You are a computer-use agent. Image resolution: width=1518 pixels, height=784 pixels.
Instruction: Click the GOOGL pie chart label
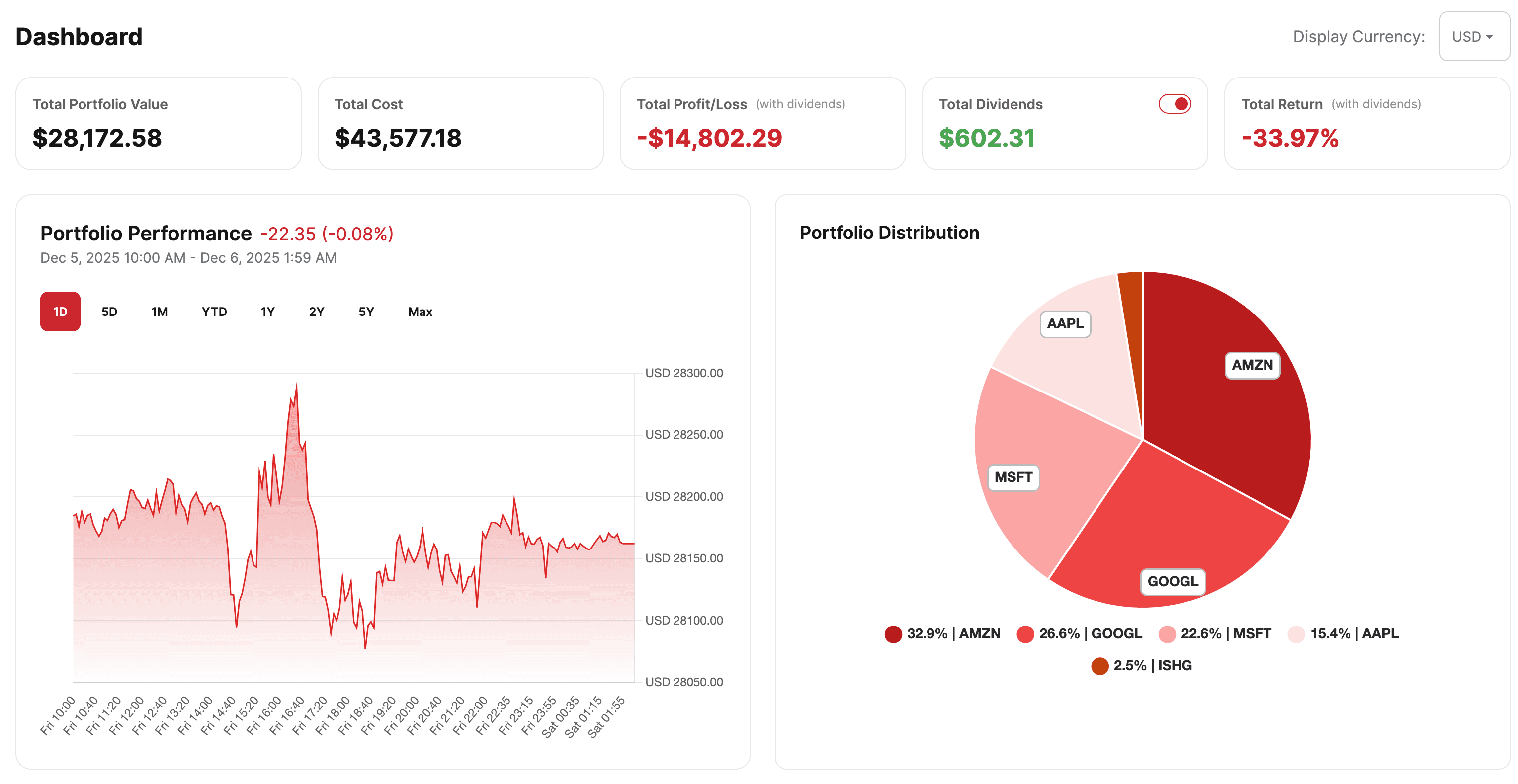(1173, 582)
